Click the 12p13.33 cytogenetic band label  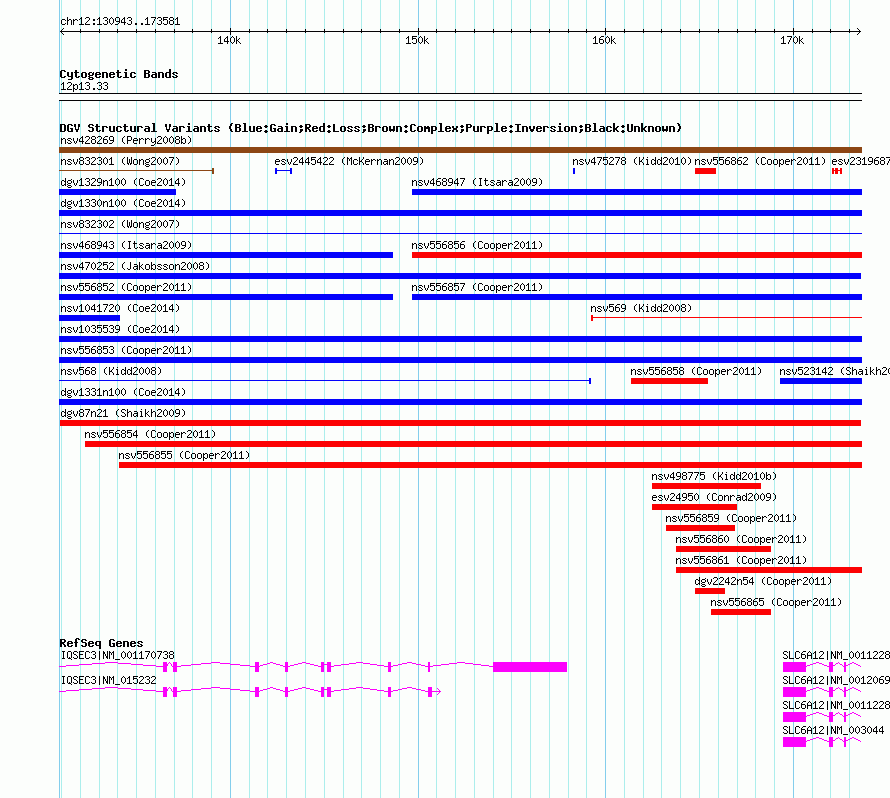click(84, 86)
